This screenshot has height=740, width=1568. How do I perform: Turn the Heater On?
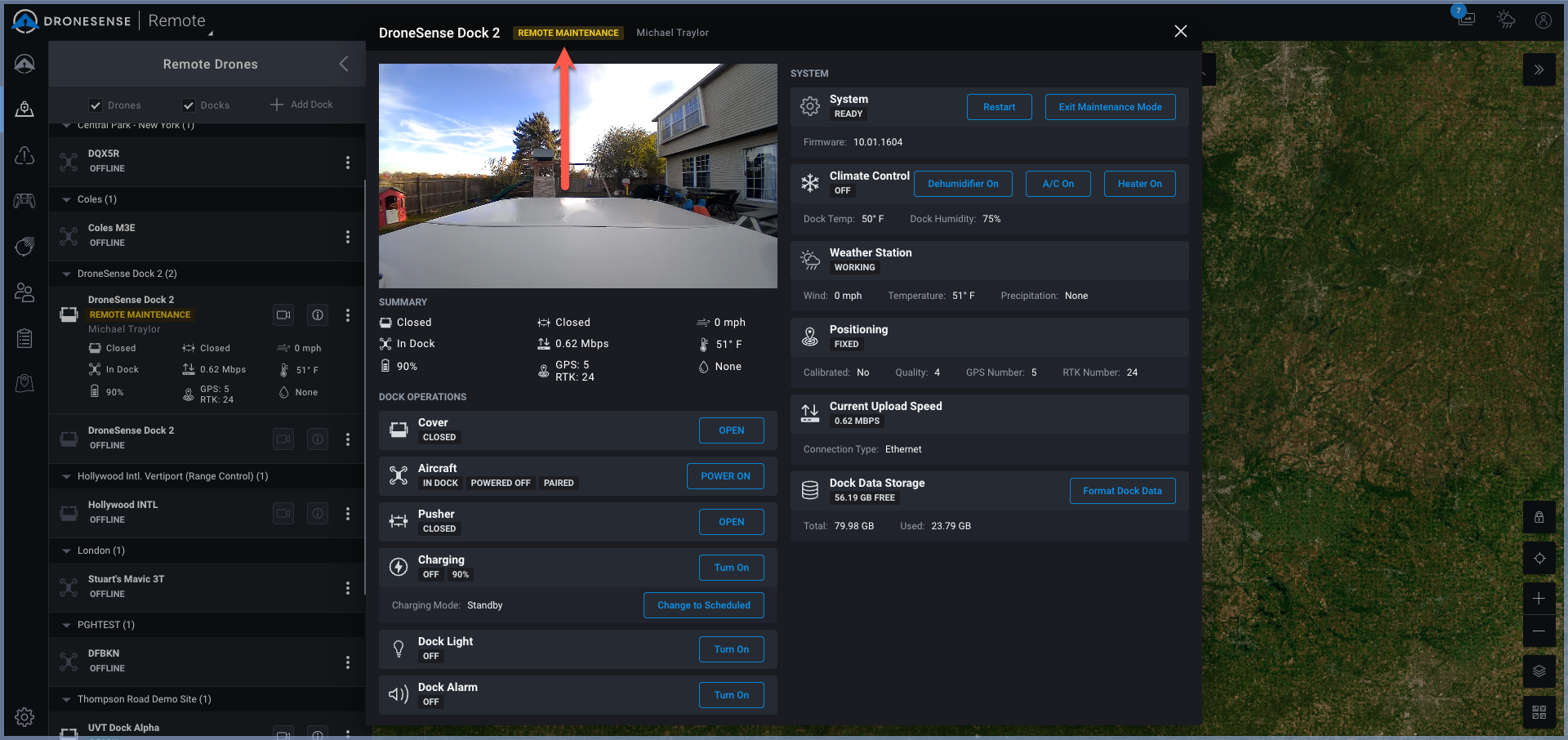click(x=1140, y=184)
